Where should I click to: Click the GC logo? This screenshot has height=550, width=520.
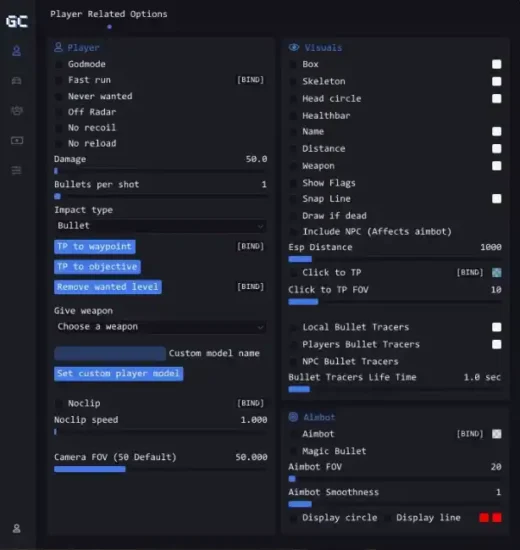coord(16,21)
